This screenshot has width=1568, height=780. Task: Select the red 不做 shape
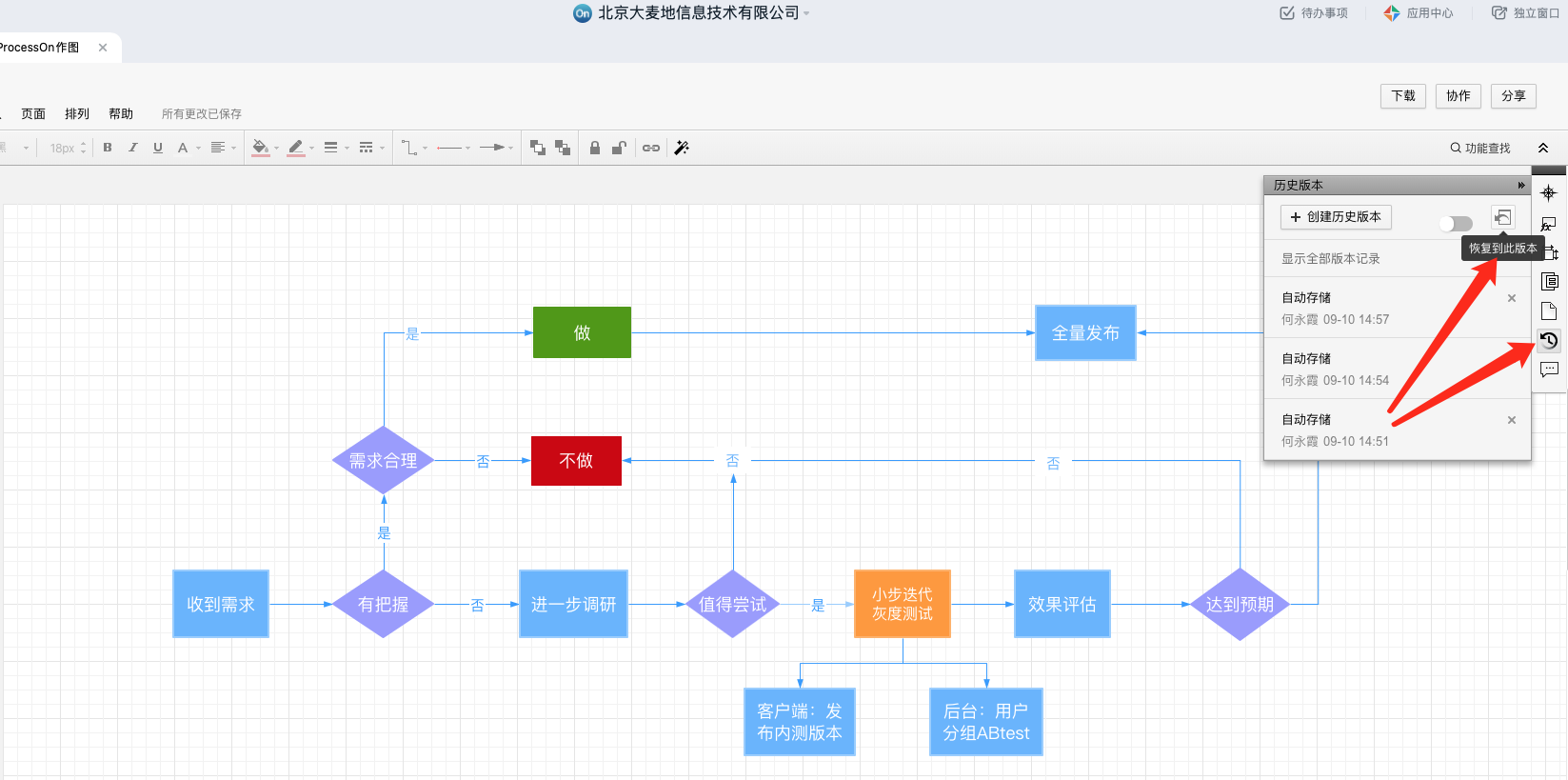[576, 461]
